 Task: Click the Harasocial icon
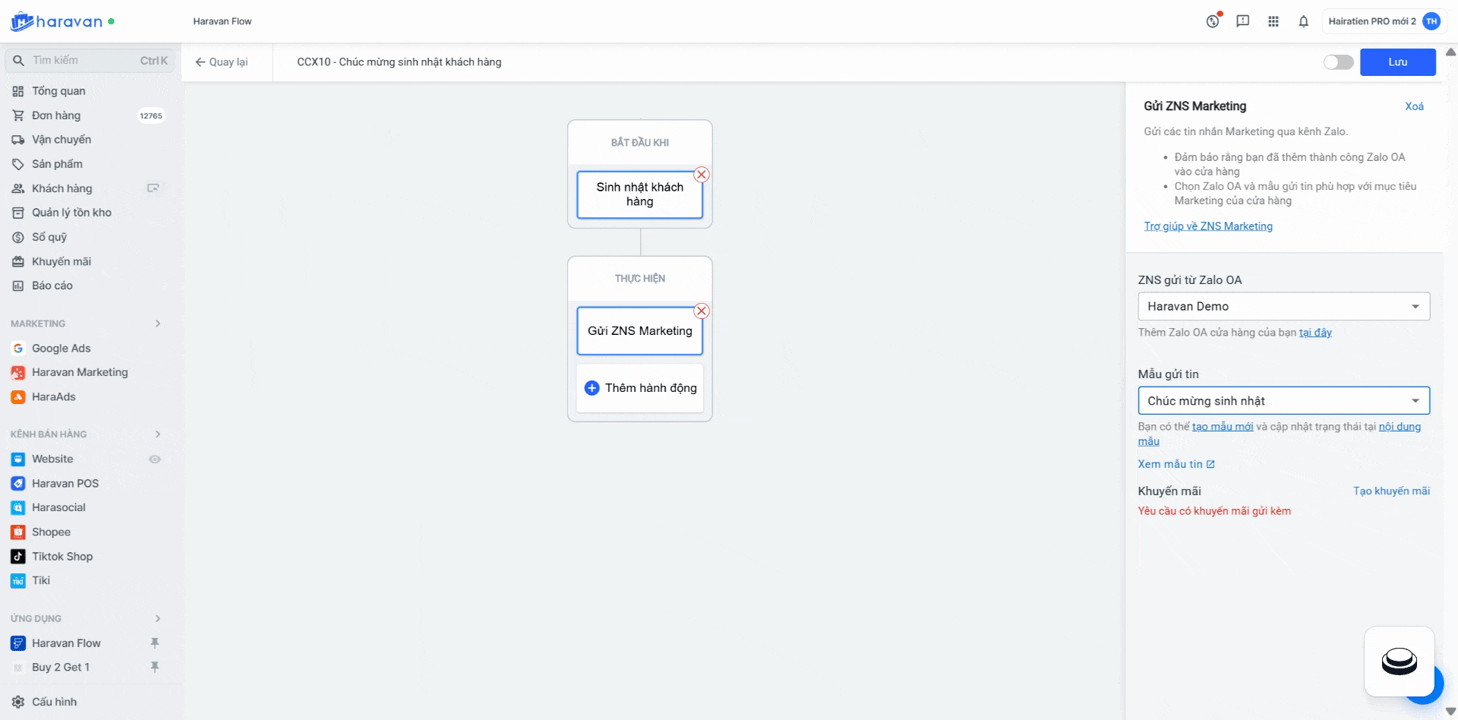(18, 508)
